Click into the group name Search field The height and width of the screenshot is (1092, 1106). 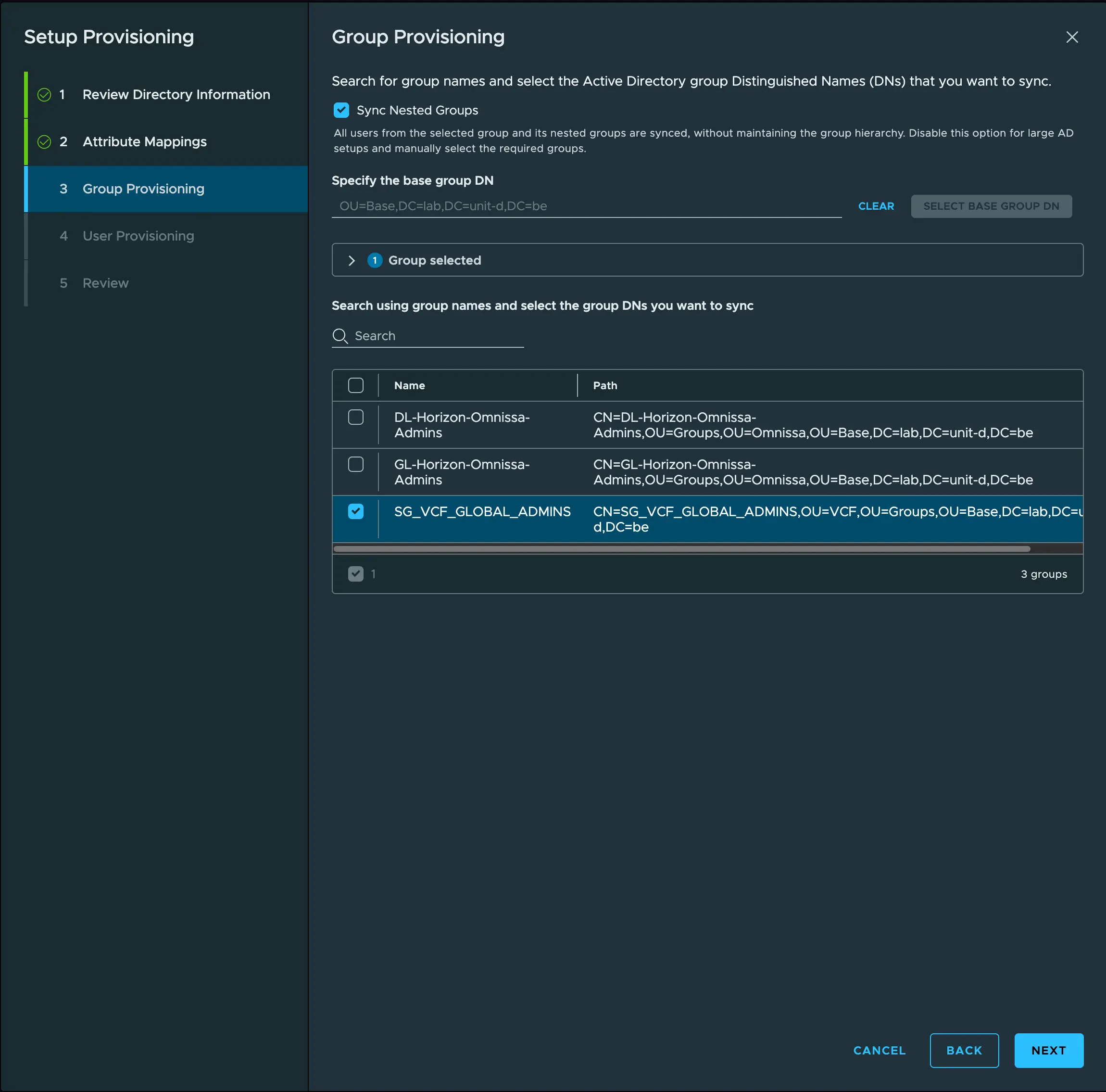[435, 336]
